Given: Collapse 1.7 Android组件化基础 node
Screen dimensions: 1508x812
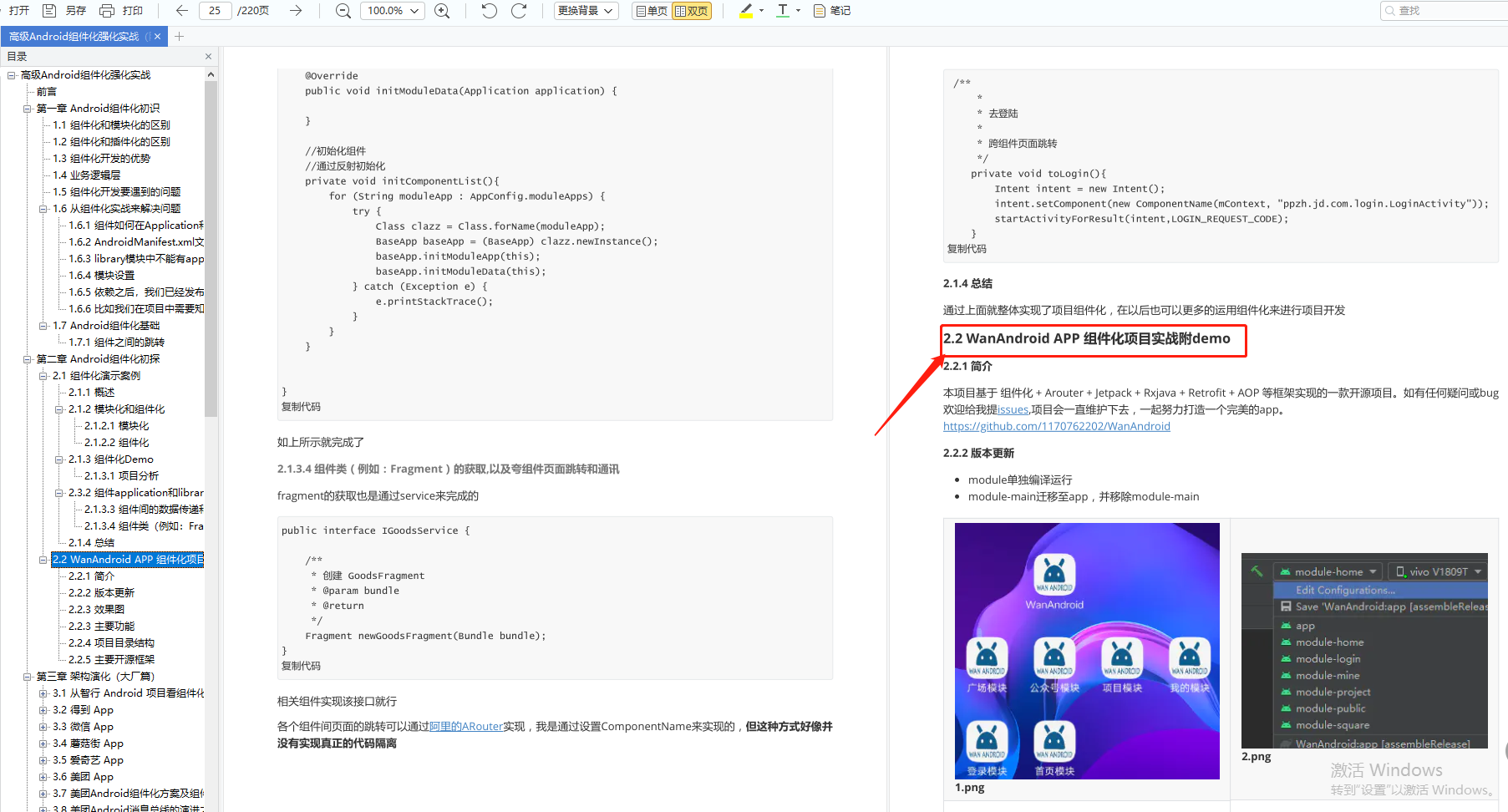Looking at the screenshot, I should coord(43,326).
